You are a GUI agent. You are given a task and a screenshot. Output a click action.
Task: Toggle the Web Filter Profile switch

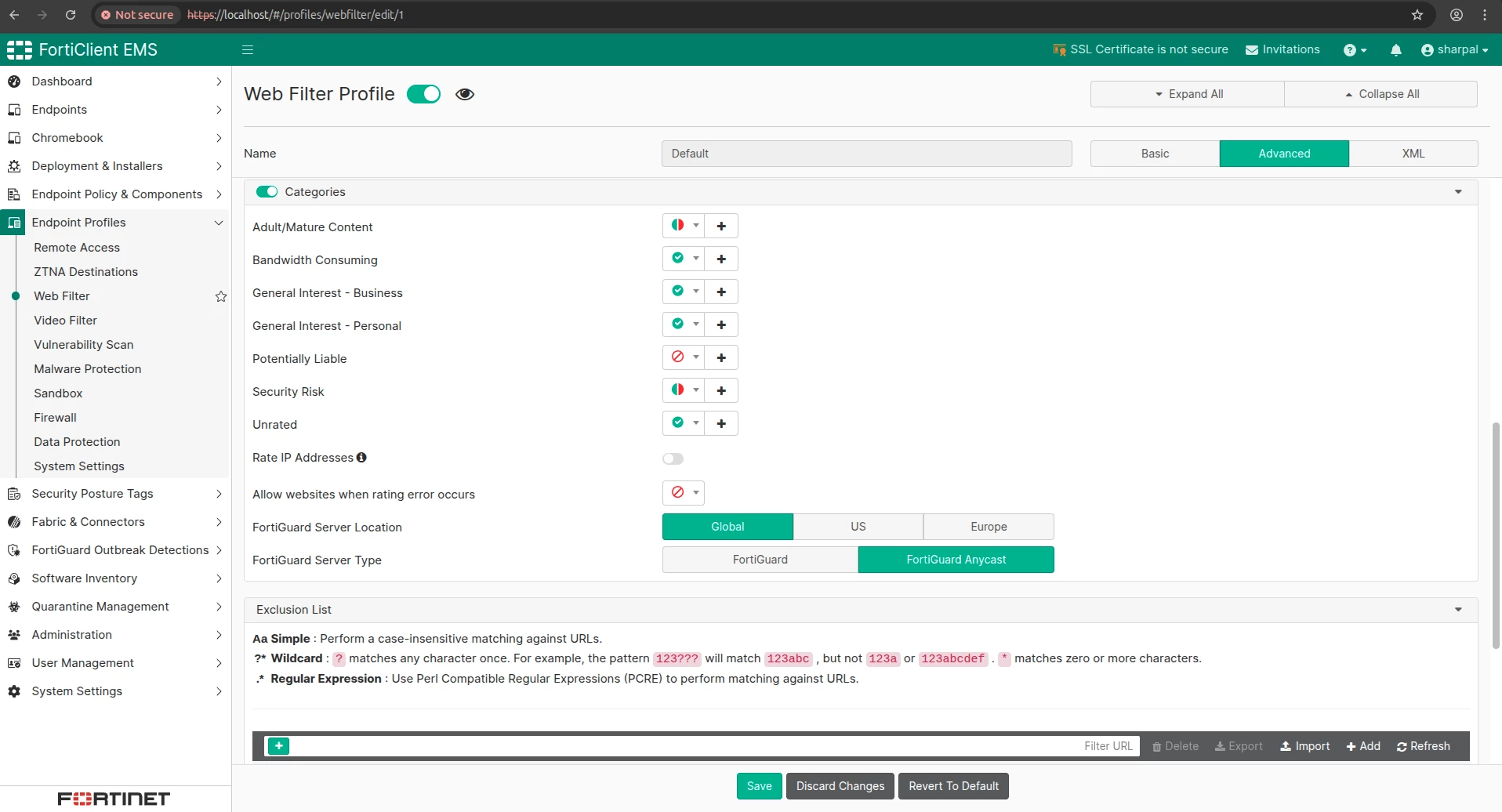coord(423,94)
